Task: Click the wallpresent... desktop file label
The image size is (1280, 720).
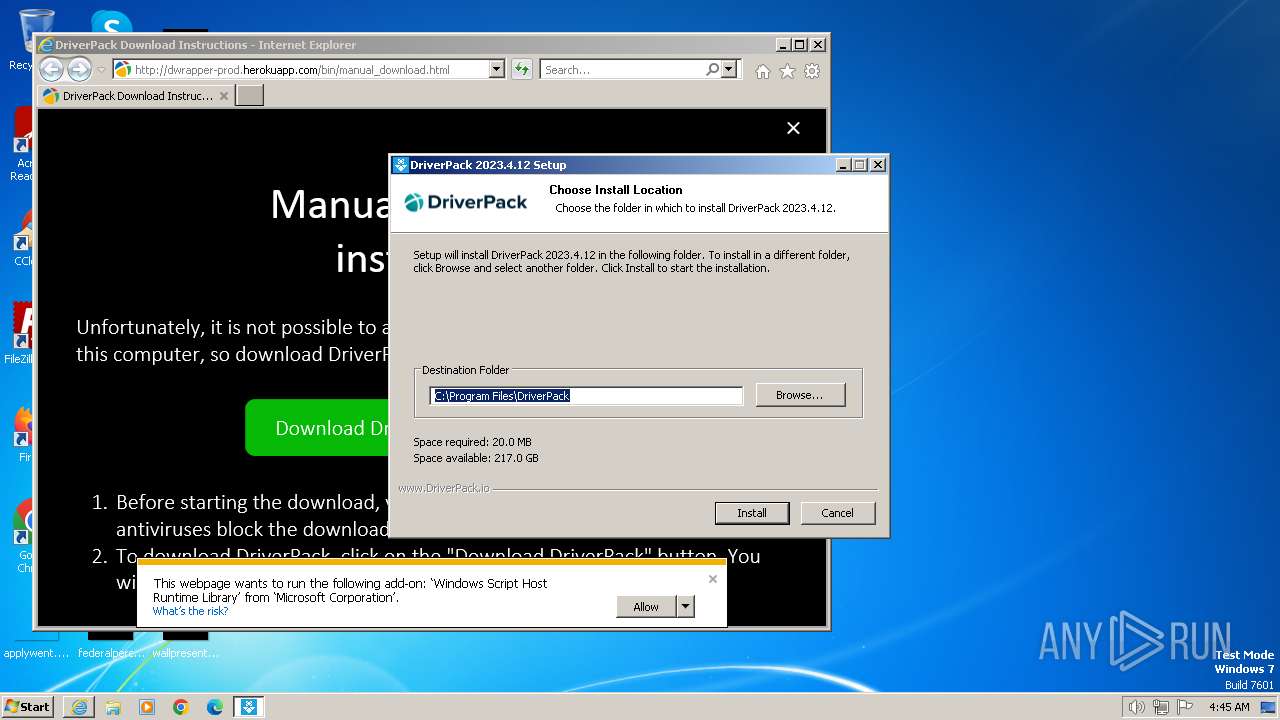Action: click(x=186, y=653)
